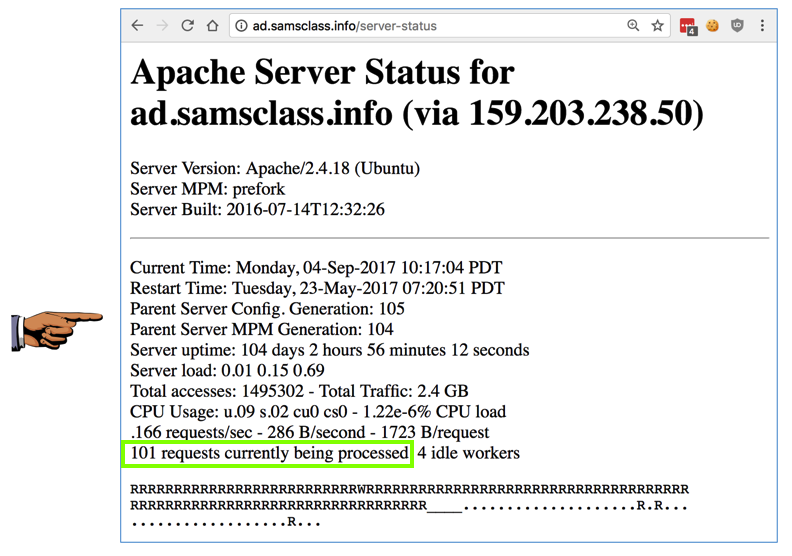Click the Total accesses line
This screenshot has height=556, width=792.
coord(299,391)
